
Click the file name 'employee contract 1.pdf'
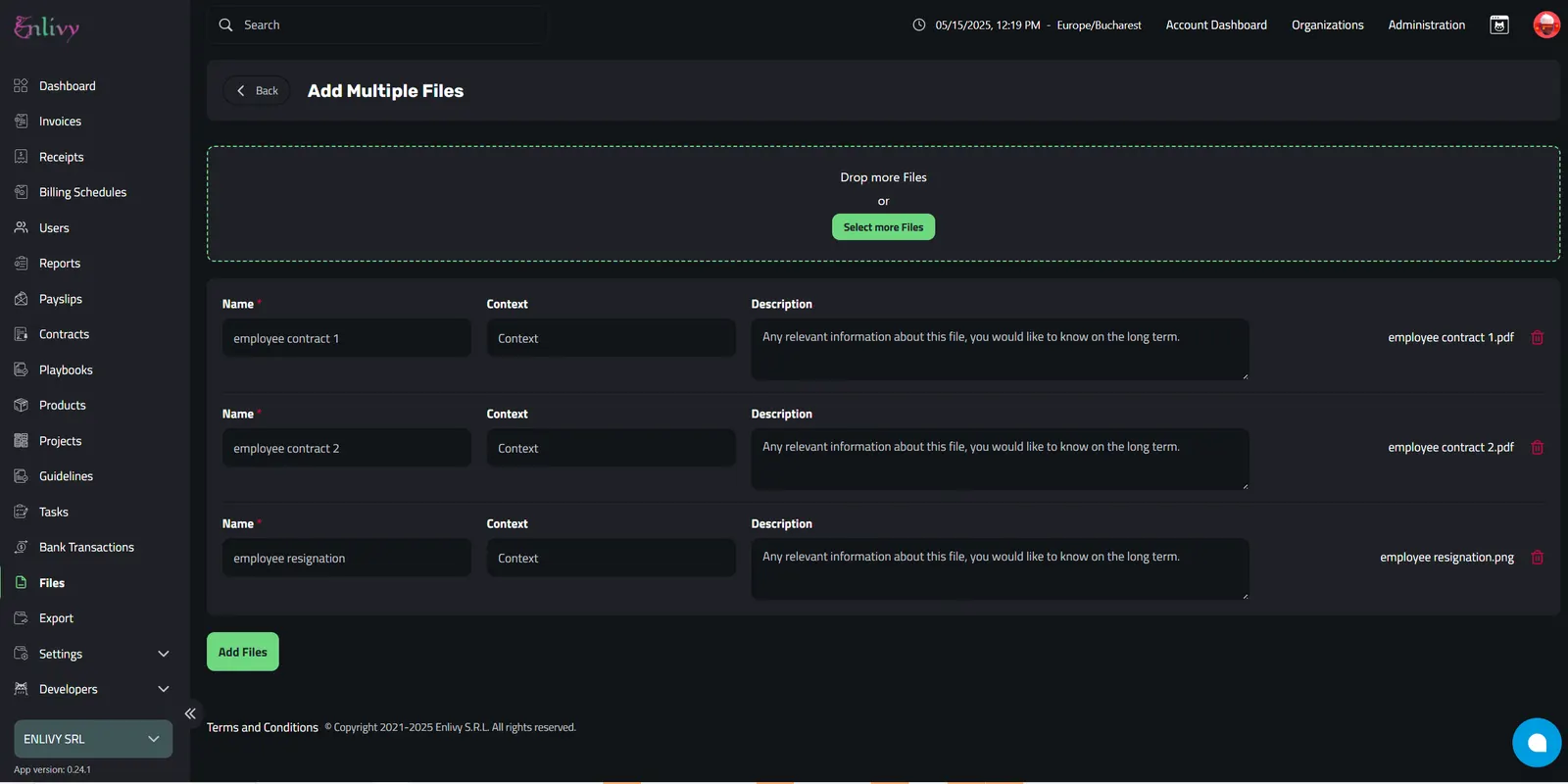tap(1450, 337)
